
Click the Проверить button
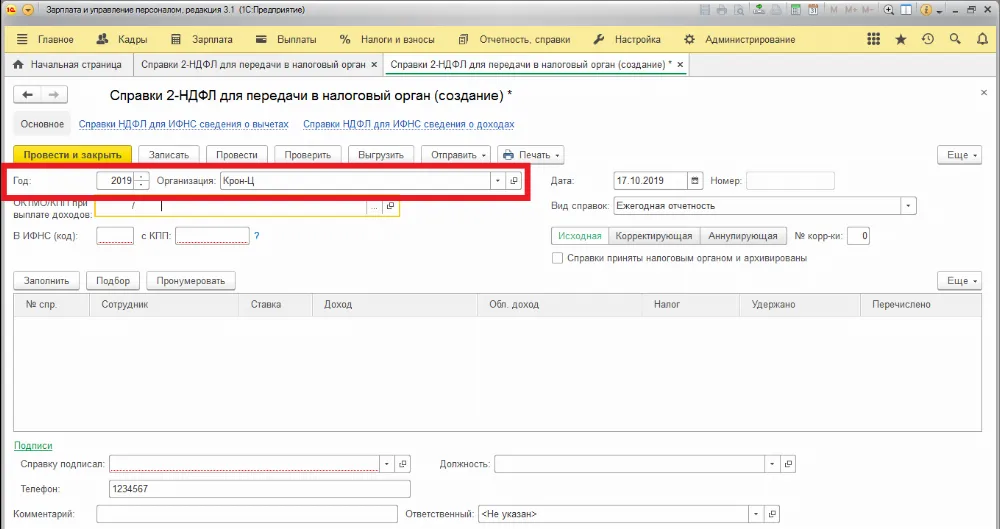[x=307, y=155]
